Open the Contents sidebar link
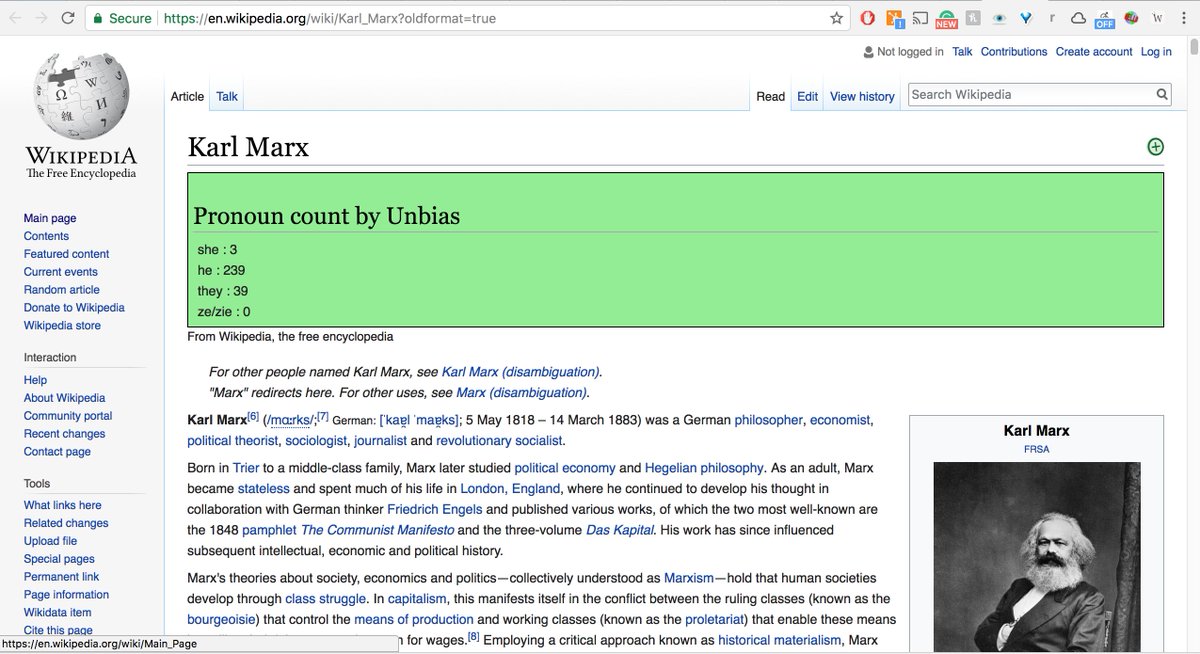Screen dimensions: 1200x654 pos(46,236)
